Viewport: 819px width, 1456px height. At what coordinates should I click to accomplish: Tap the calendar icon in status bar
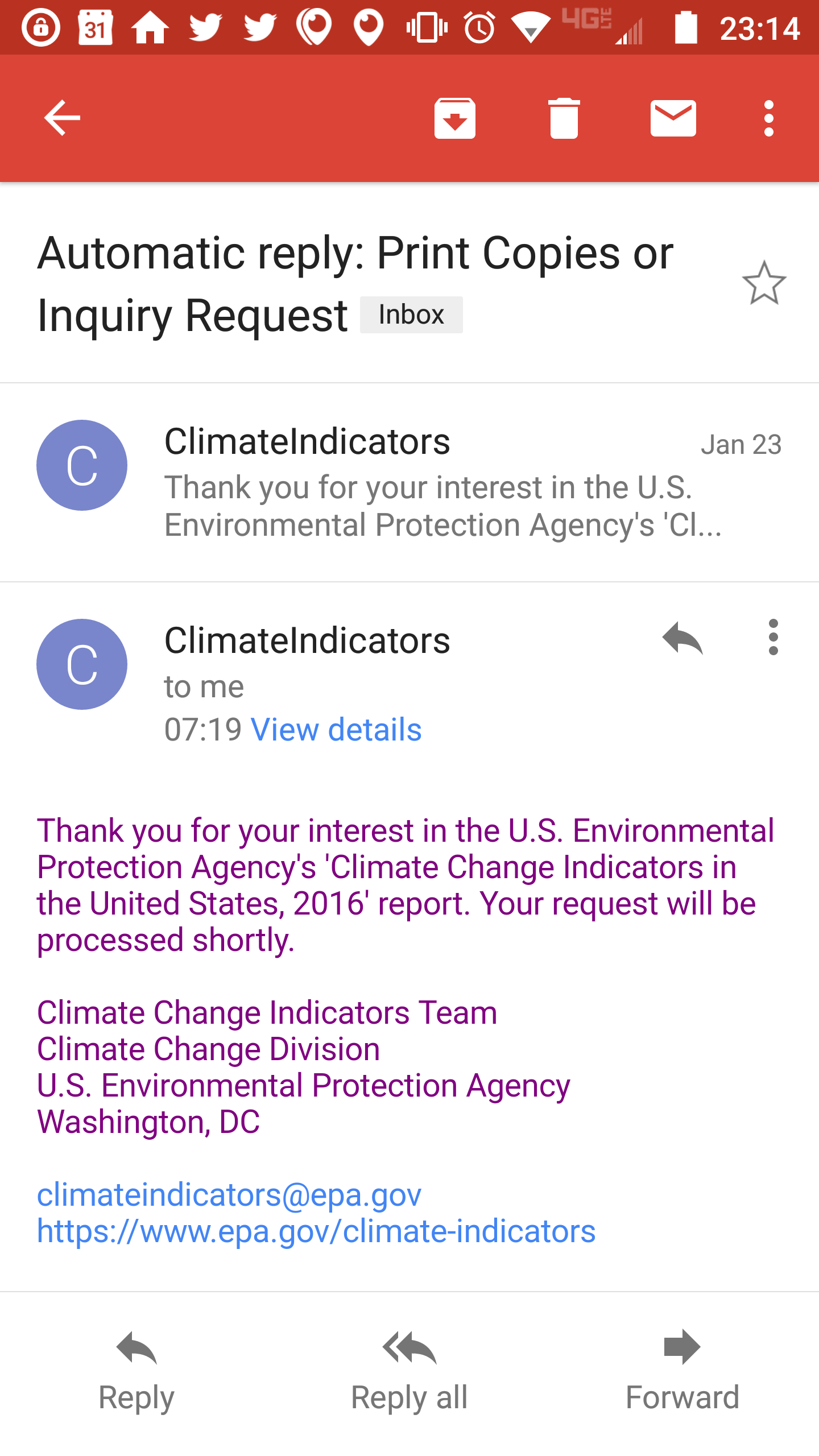point(95,27)
